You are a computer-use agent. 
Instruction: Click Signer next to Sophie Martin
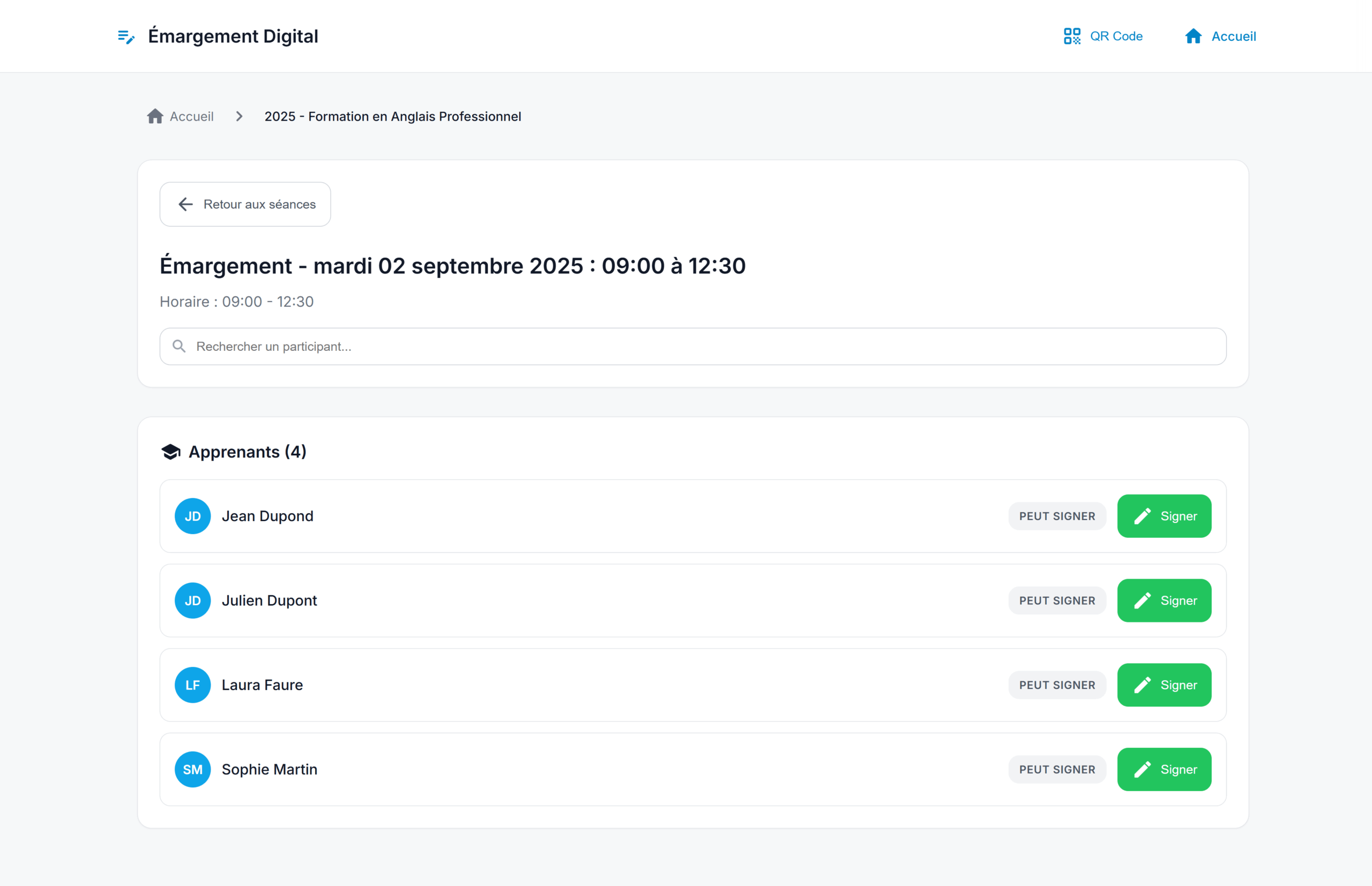[1164, 769]
